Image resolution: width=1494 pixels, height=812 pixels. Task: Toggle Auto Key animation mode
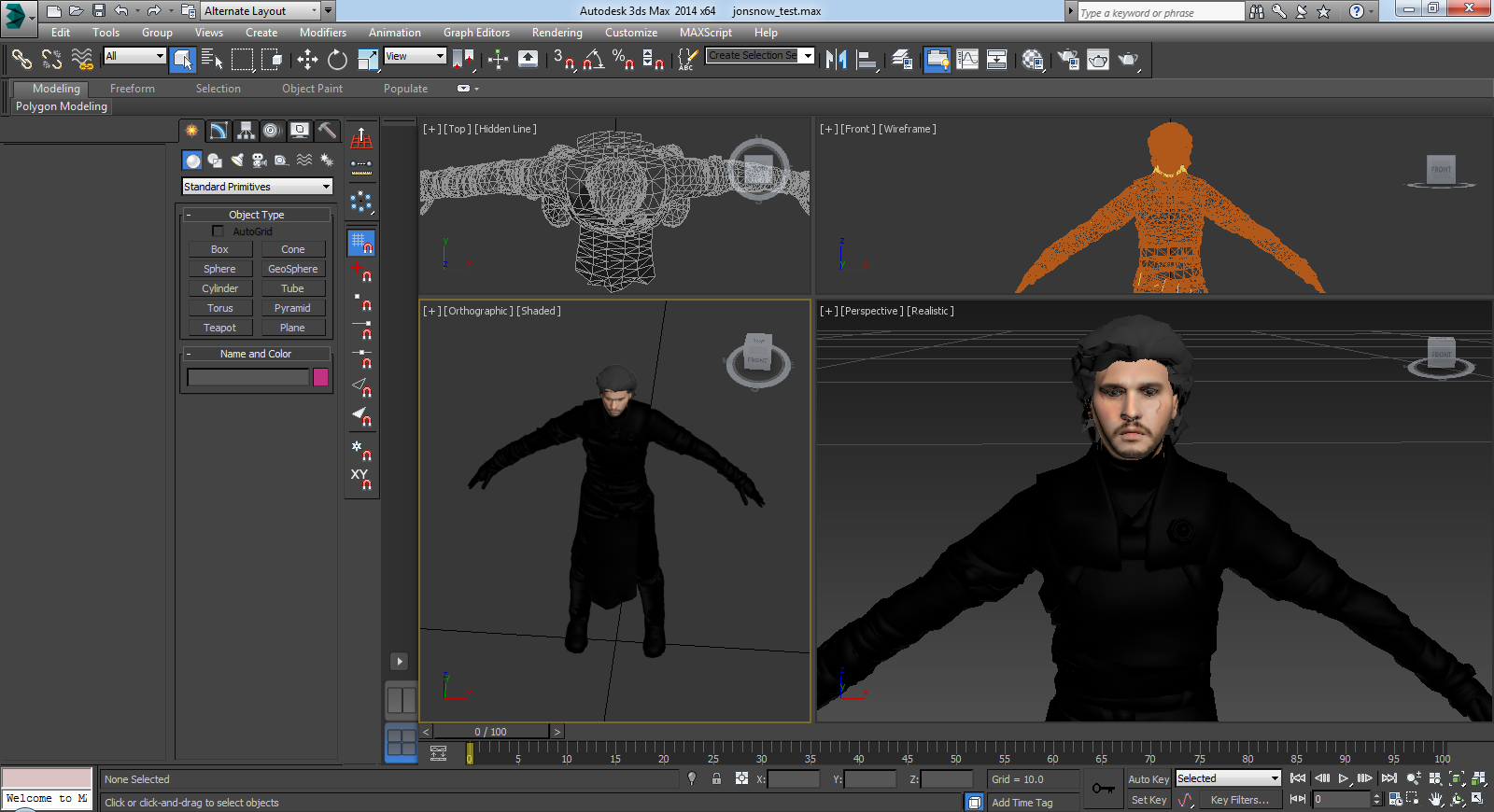1149,779
